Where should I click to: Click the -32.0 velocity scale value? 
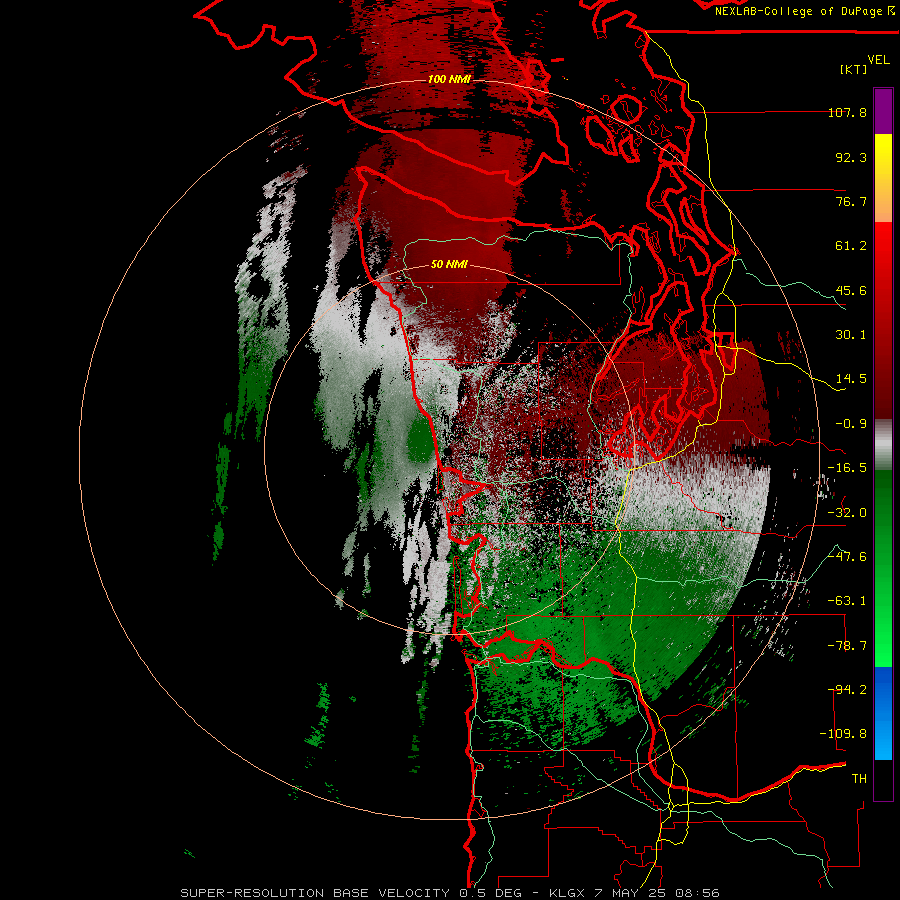pyautogui.click(x=847, y=513)
